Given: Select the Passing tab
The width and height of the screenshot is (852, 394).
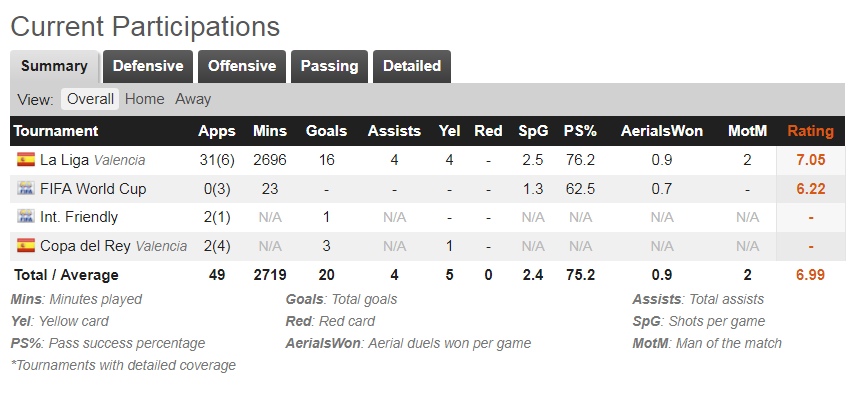Looking at the screenshot, I should point(329,66).
